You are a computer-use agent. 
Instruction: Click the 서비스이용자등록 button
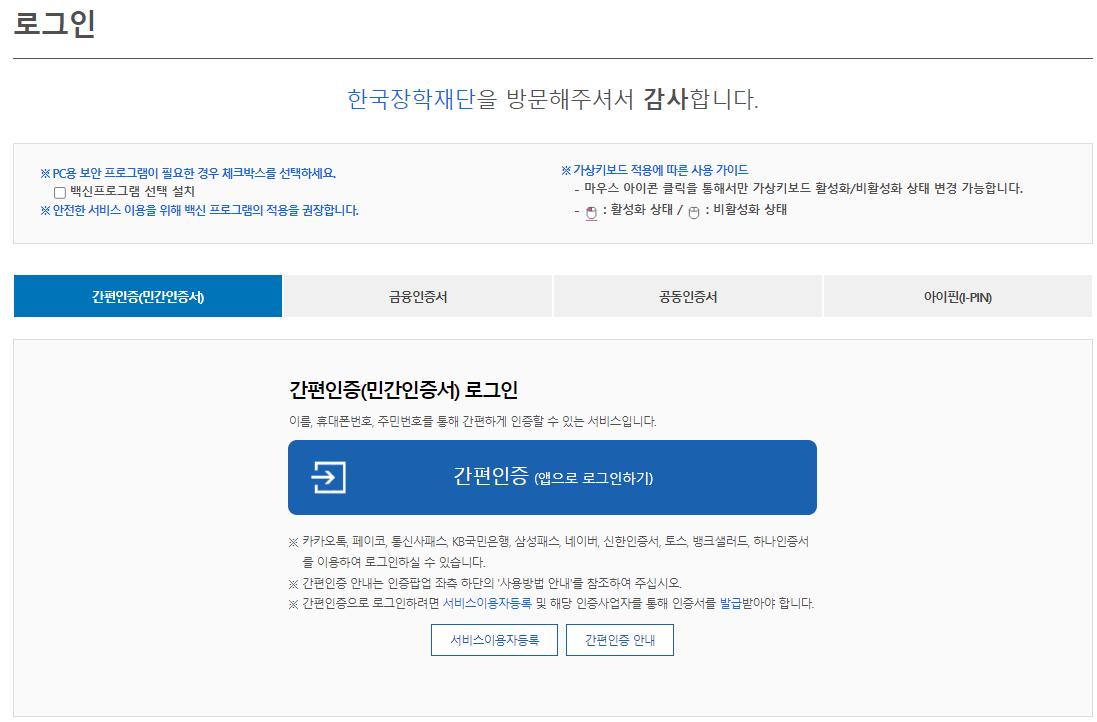click(494, 639)
